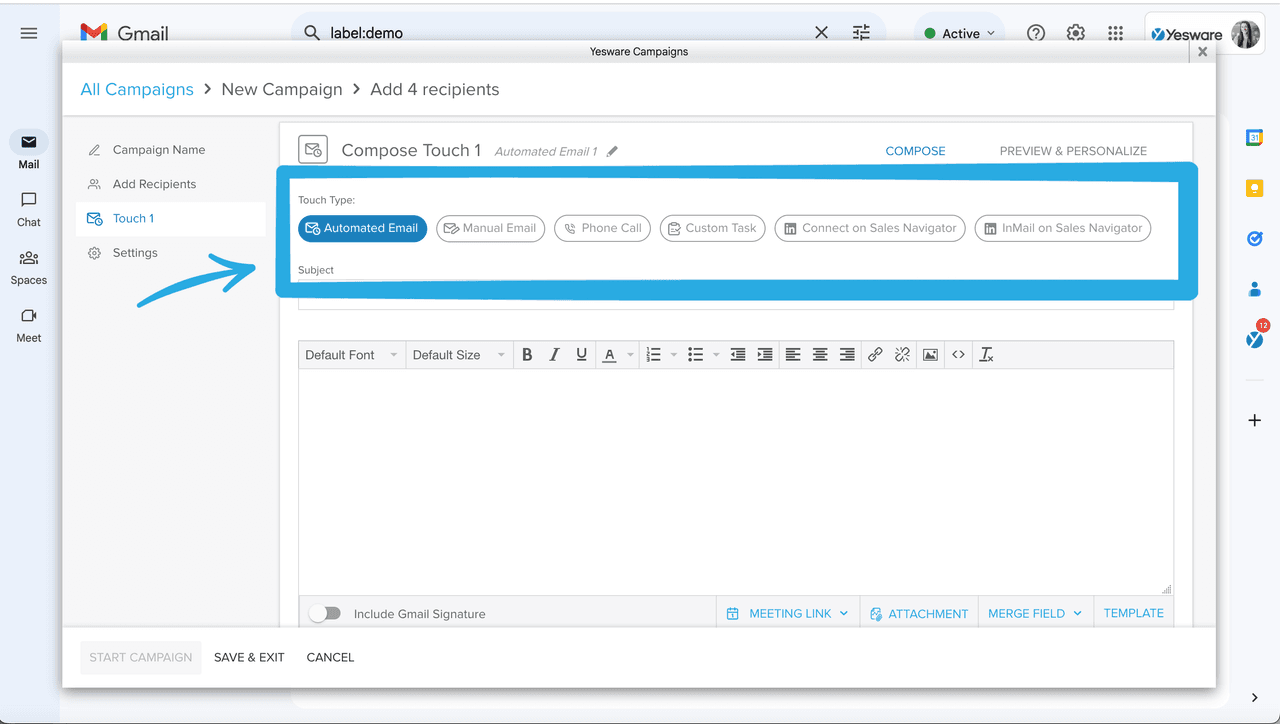Click the All Campaigns breadcrumb link

(x=137, y=89)
